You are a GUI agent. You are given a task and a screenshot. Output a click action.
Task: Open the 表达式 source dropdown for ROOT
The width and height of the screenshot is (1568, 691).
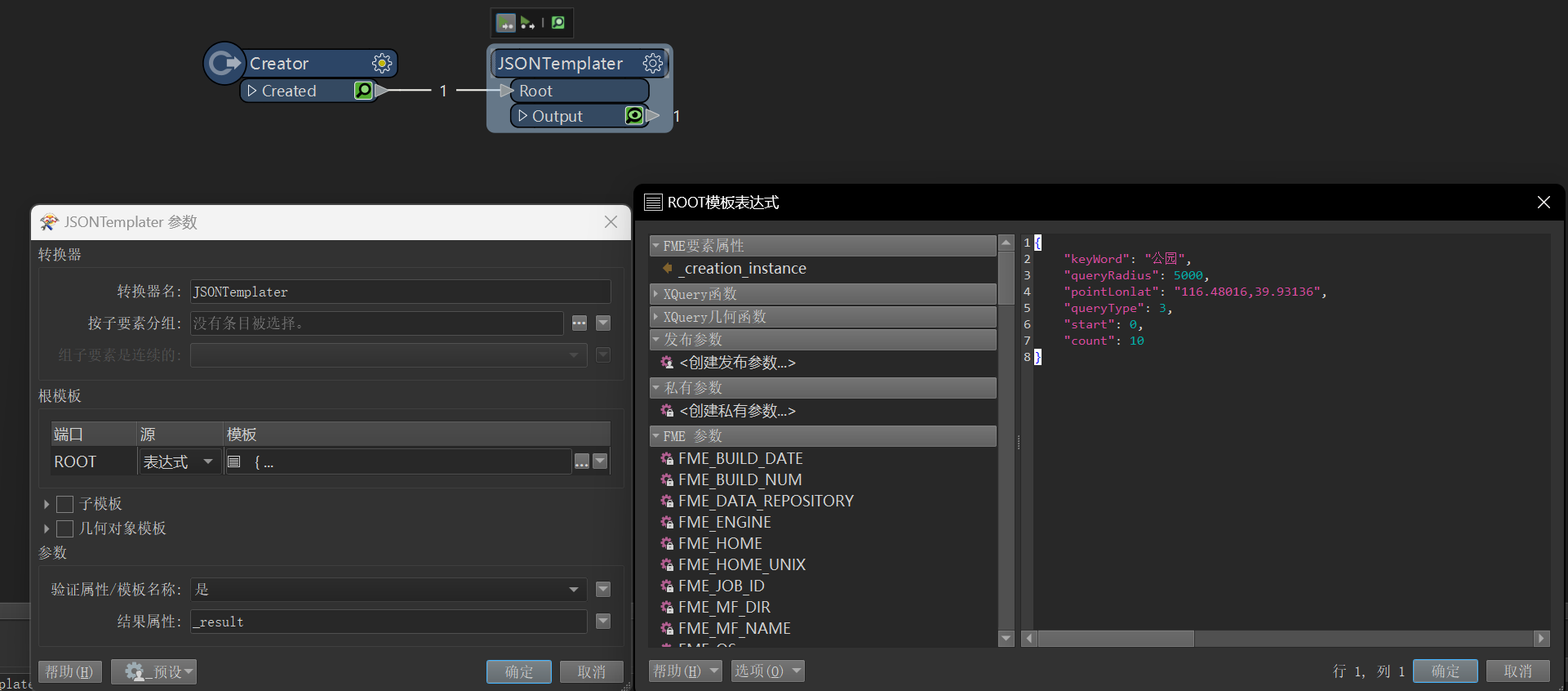tap(180, 461)
